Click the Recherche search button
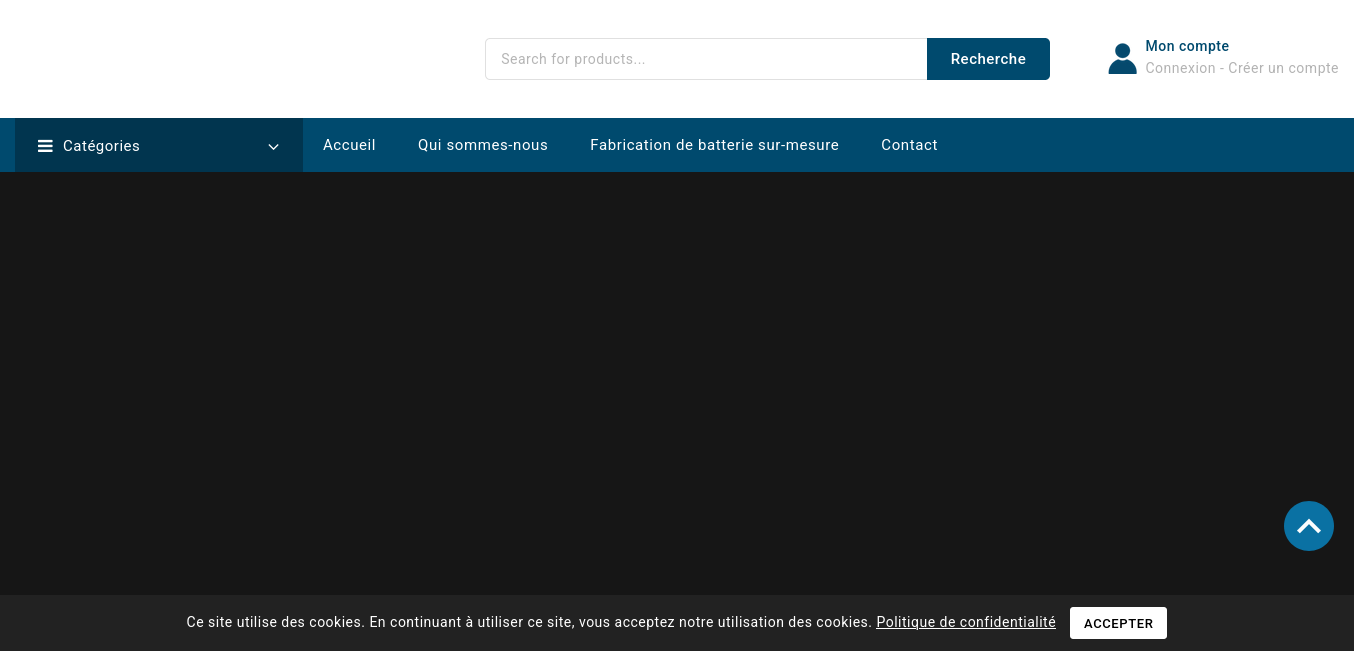The height and width of the screenshot is (651, 1366). (987, 59)
